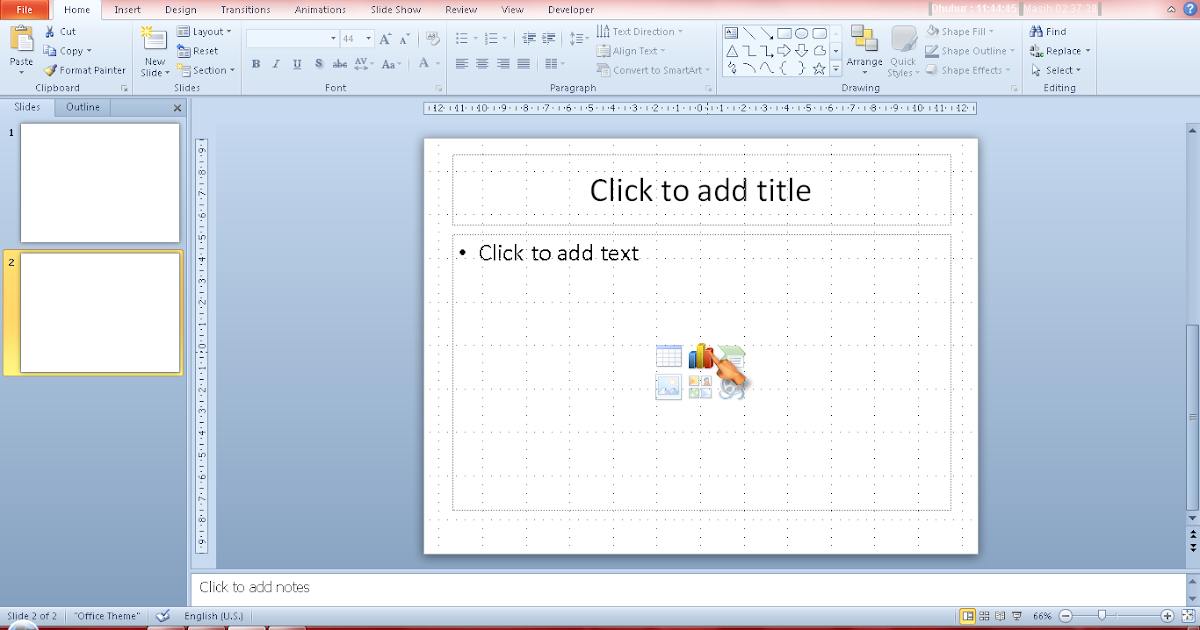Switch to the Outline tab

pyautogui.click(x=82, y=107)
